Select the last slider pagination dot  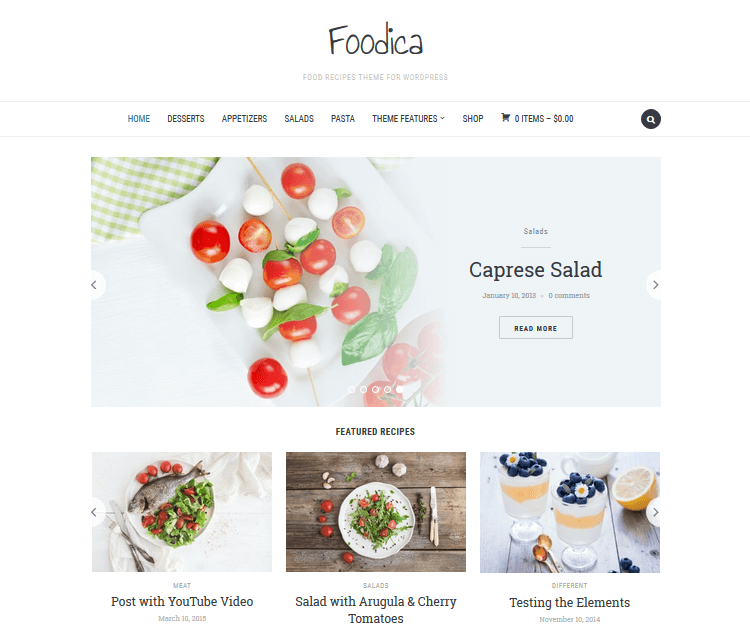(x=399, y=390)
